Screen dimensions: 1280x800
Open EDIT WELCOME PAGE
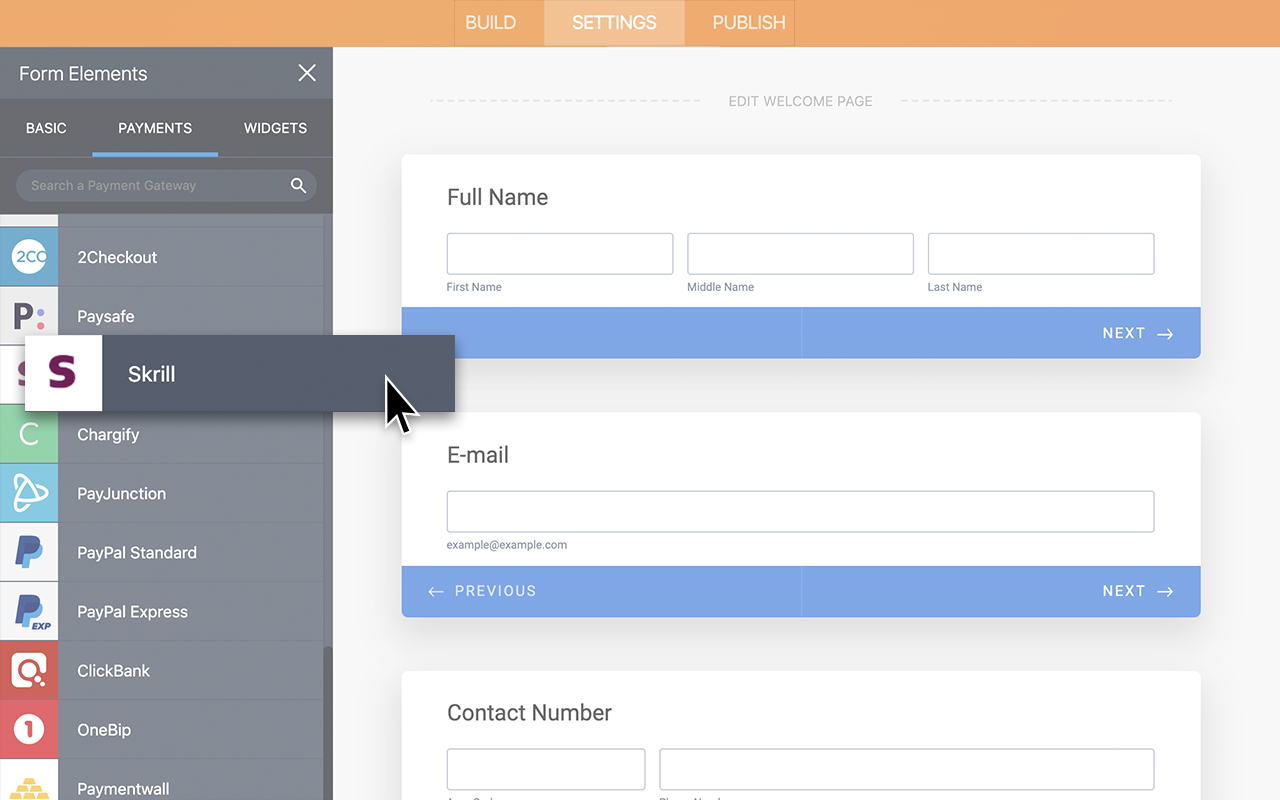pos(800,100)
